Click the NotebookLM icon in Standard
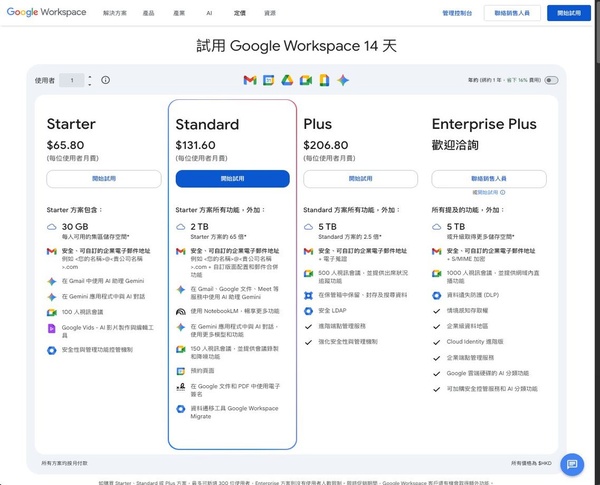Screen dimensions: 600x485 [181, 312]
